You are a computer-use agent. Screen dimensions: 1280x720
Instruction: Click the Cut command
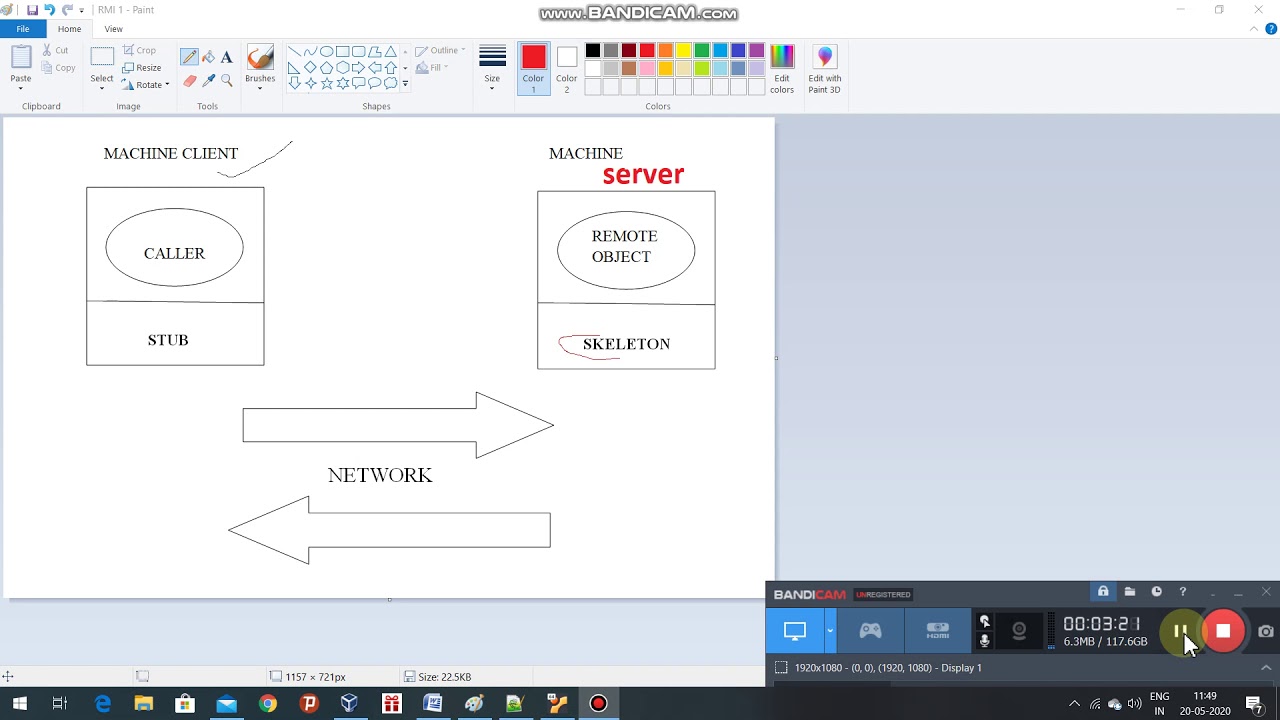pos(55,50)
